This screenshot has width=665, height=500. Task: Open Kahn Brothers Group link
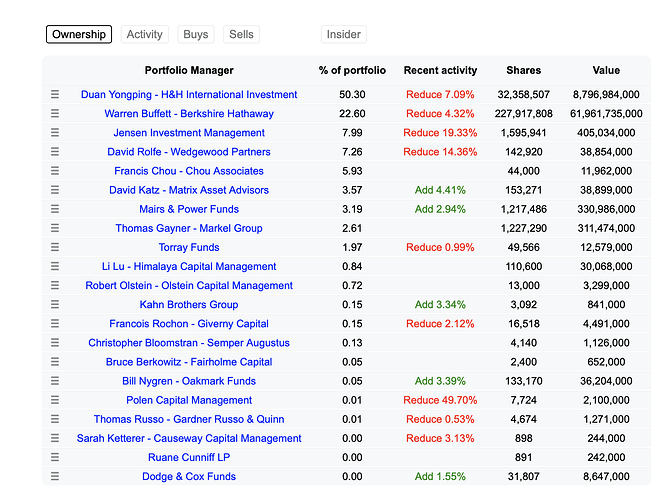[189, 304]
